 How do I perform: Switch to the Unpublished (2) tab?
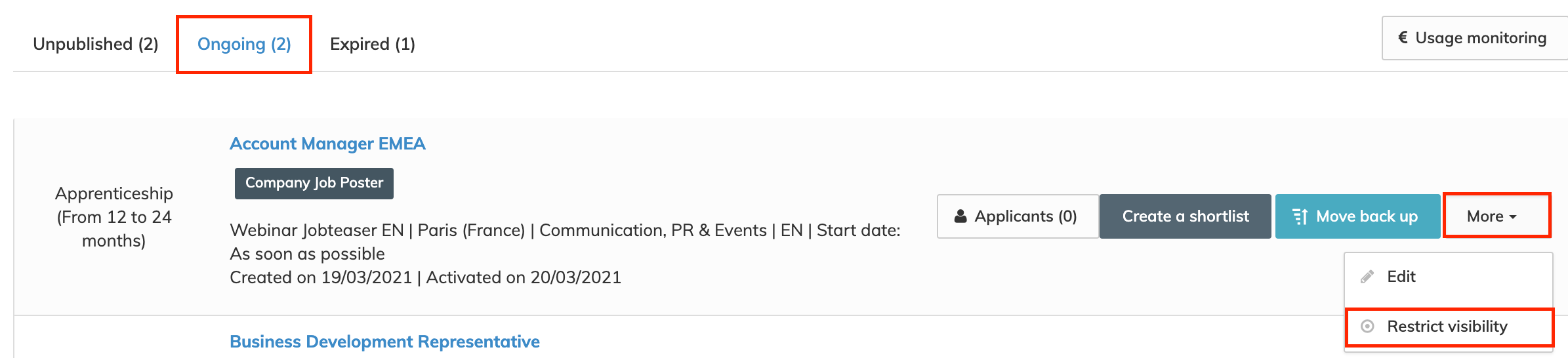click(x=96, y=44)
